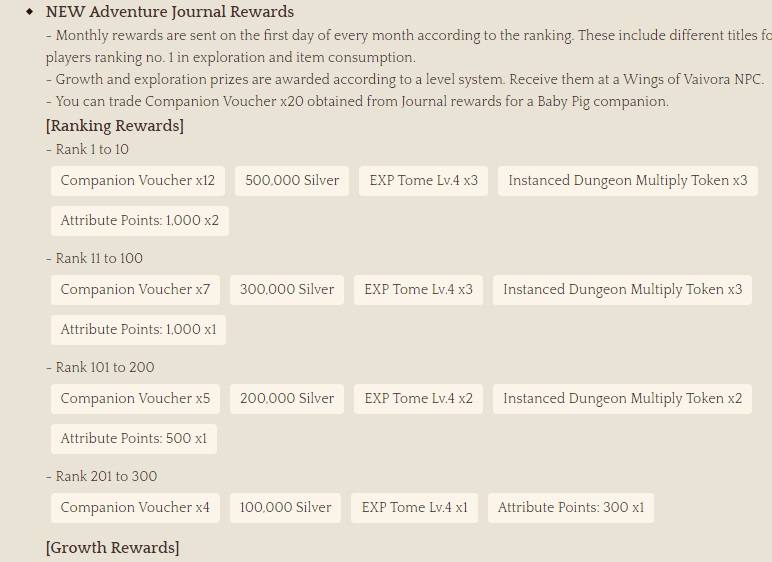Screen dimensions: 772x562
Task: Click the [Growth Rewards] section heading
Action: tap(112, 548)
